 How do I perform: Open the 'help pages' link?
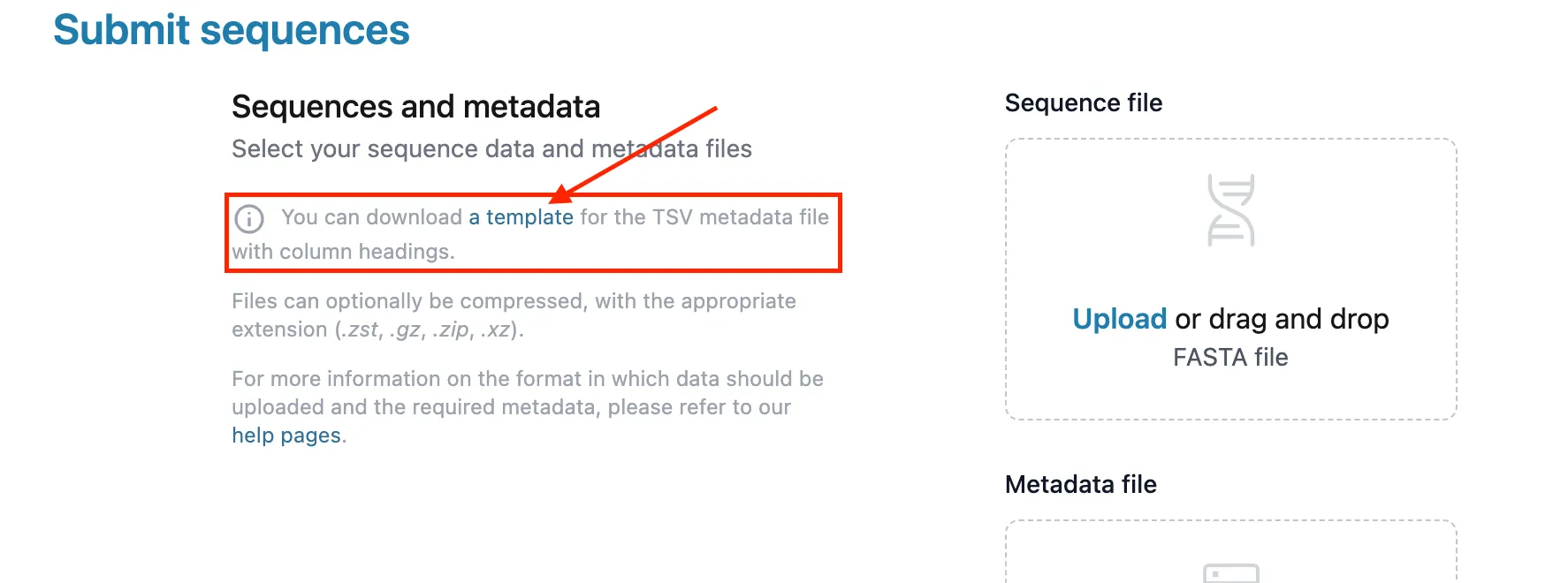[286, 435]
